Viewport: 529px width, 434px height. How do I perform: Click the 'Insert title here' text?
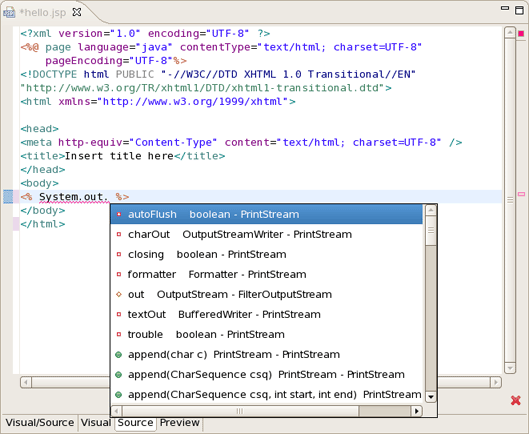tap(119, 156)
